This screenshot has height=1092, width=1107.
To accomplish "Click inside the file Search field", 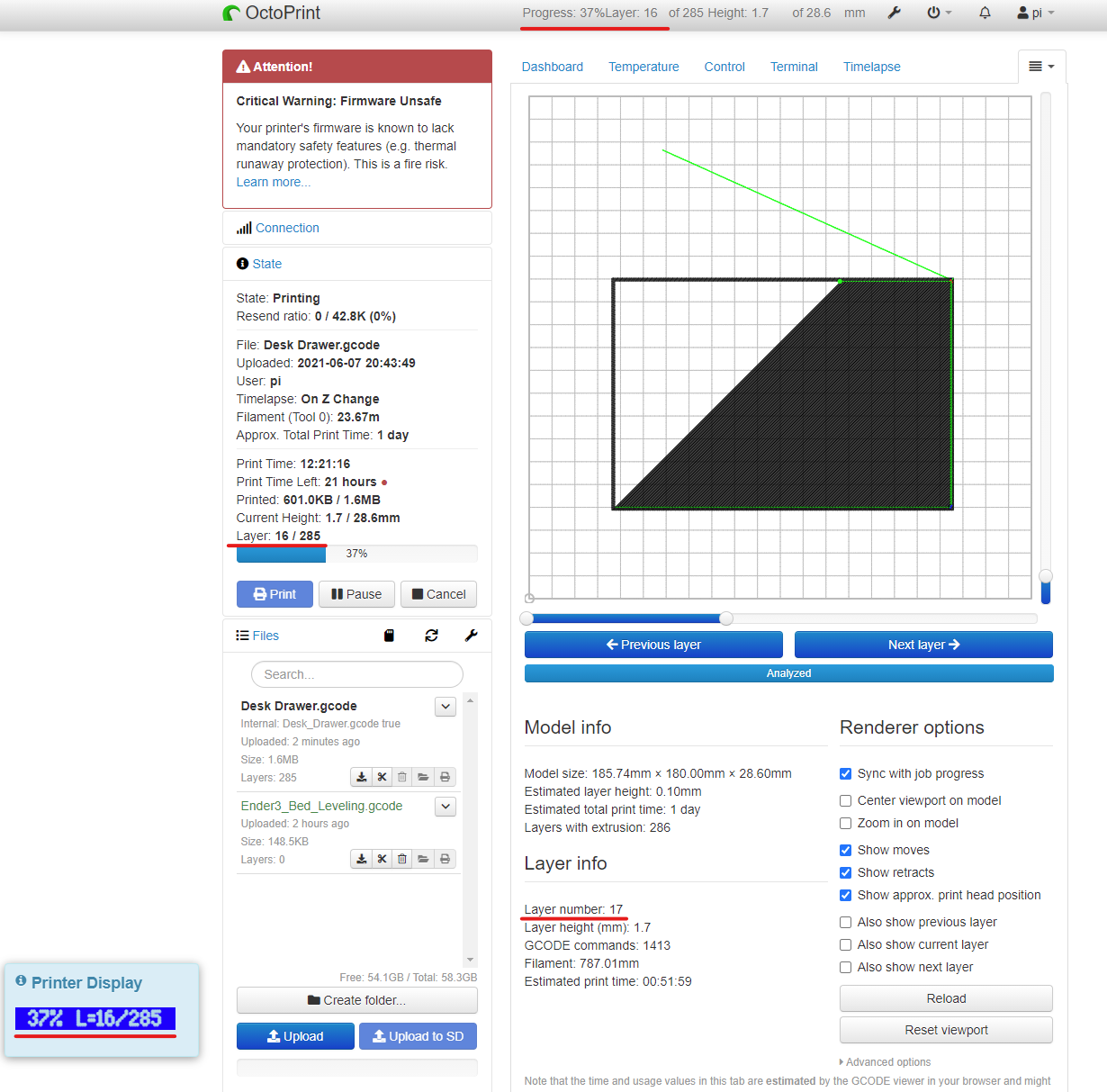I will [356, 674].
